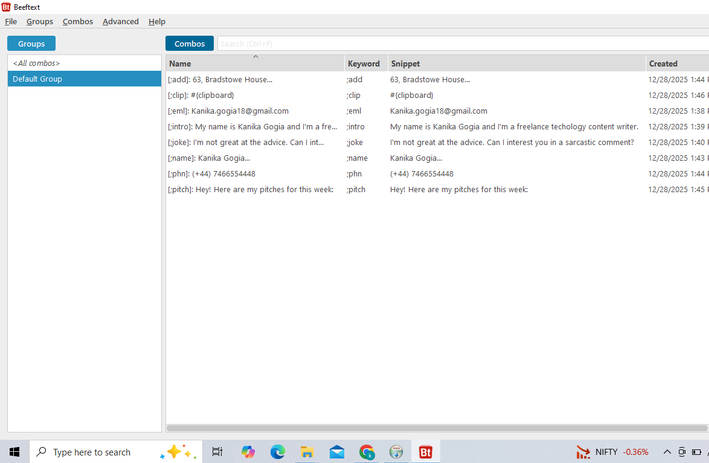This screenshot has width=709, height=463.
Task: Open the File menu
Action: [x=11, y=21]
